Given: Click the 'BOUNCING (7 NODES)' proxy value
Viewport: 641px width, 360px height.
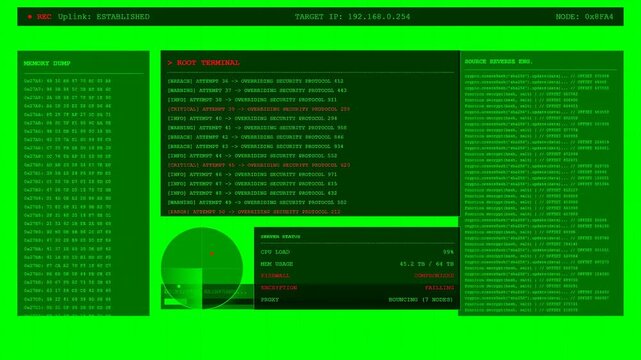Looking at the screenshot, I should pos(421,300).
